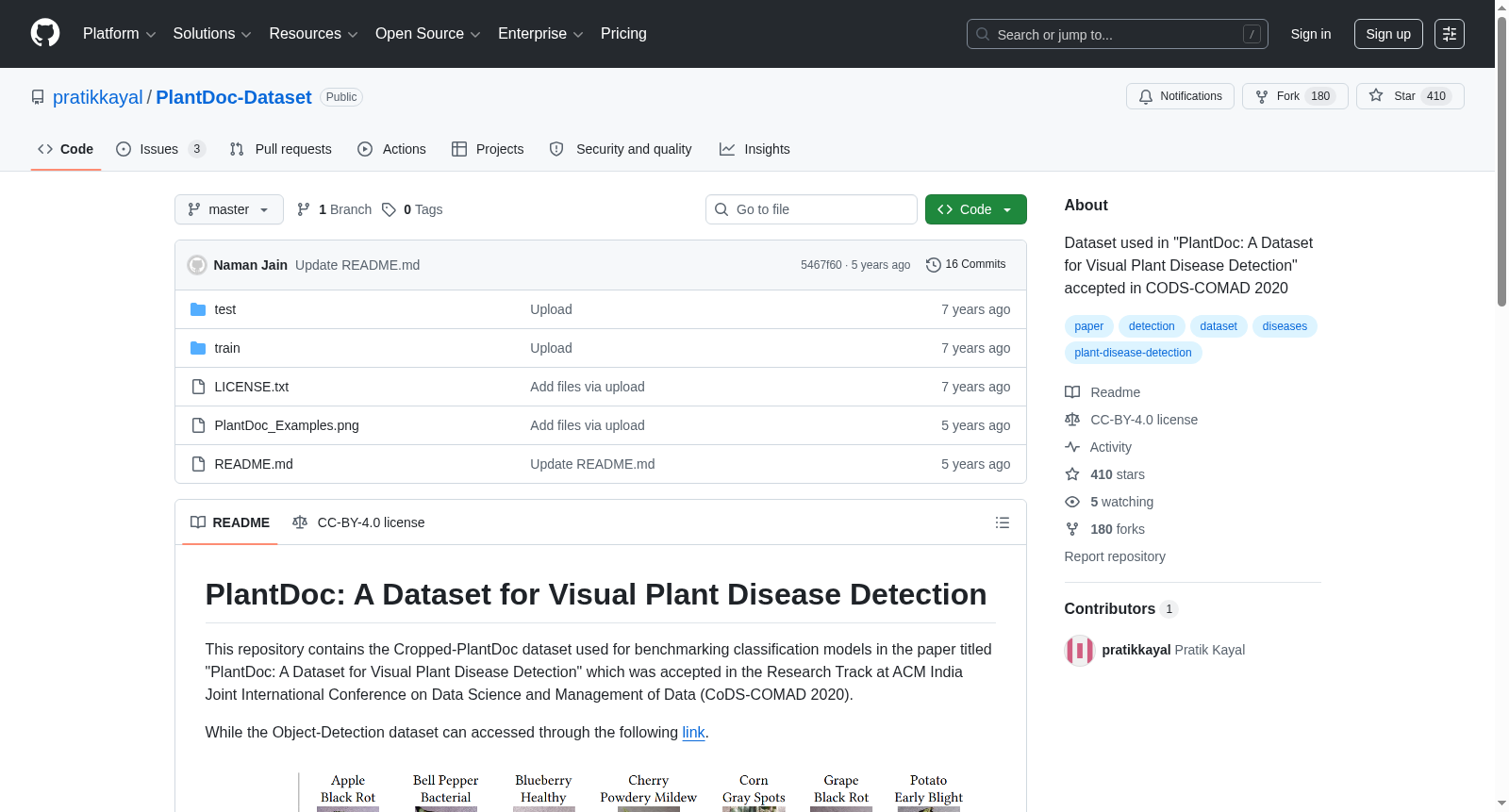1509x812 pixels.
Task: Open the 0 Tags link
Action: tap(412, 209)
